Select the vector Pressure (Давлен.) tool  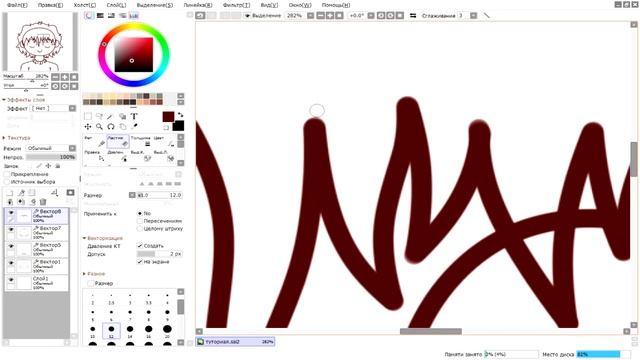(118, 156)
